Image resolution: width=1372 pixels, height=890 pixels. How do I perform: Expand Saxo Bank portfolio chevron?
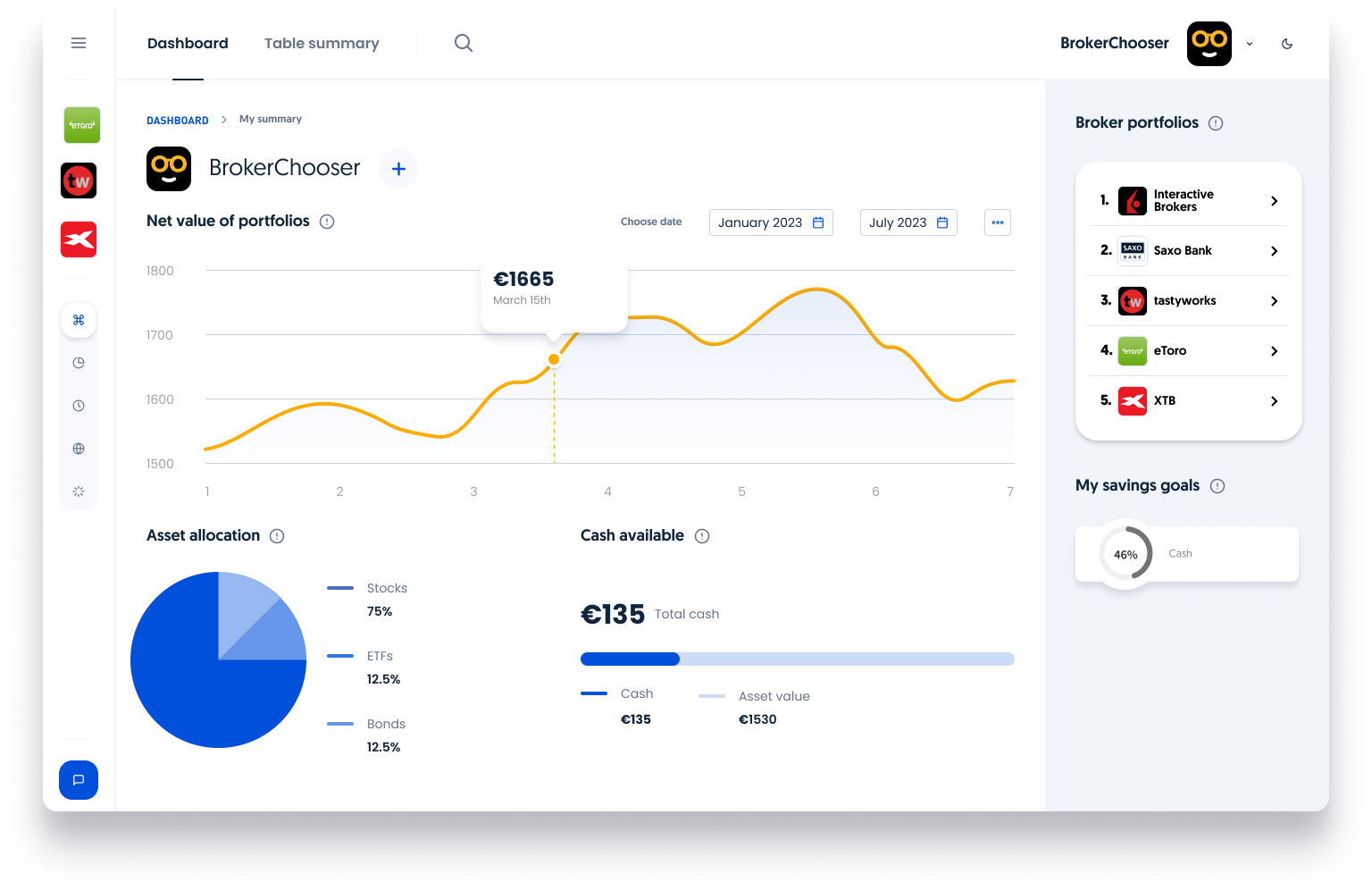coord(1275,251)
